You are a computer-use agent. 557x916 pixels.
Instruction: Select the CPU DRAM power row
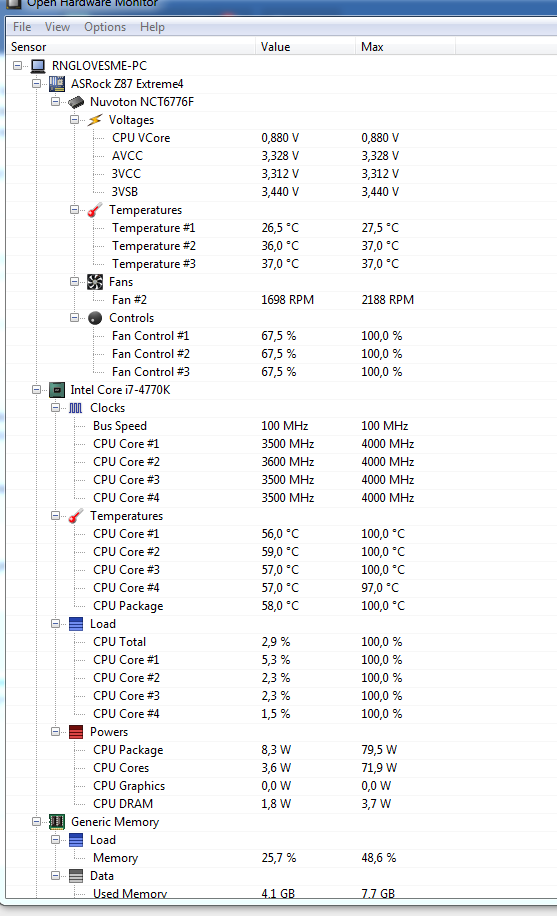click(282, 804)
